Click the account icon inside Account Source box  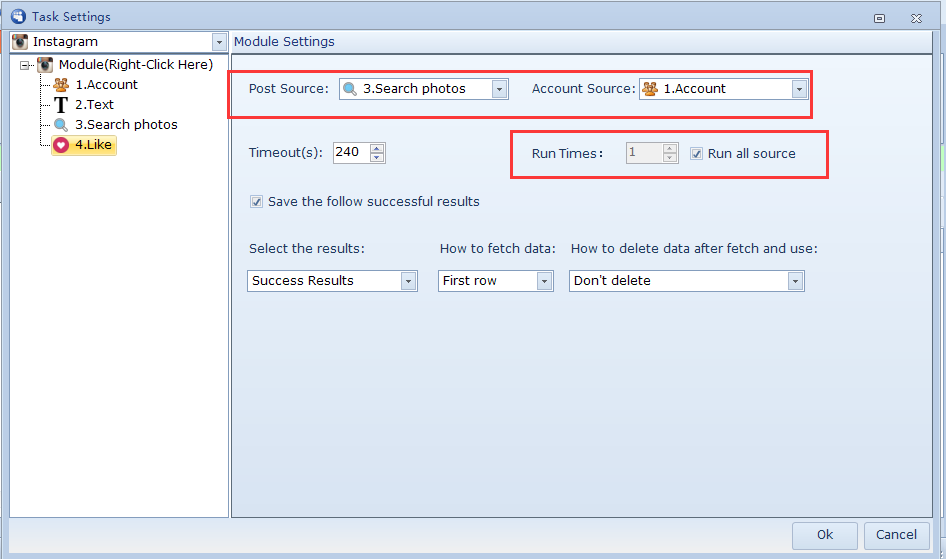coord(650,89)
